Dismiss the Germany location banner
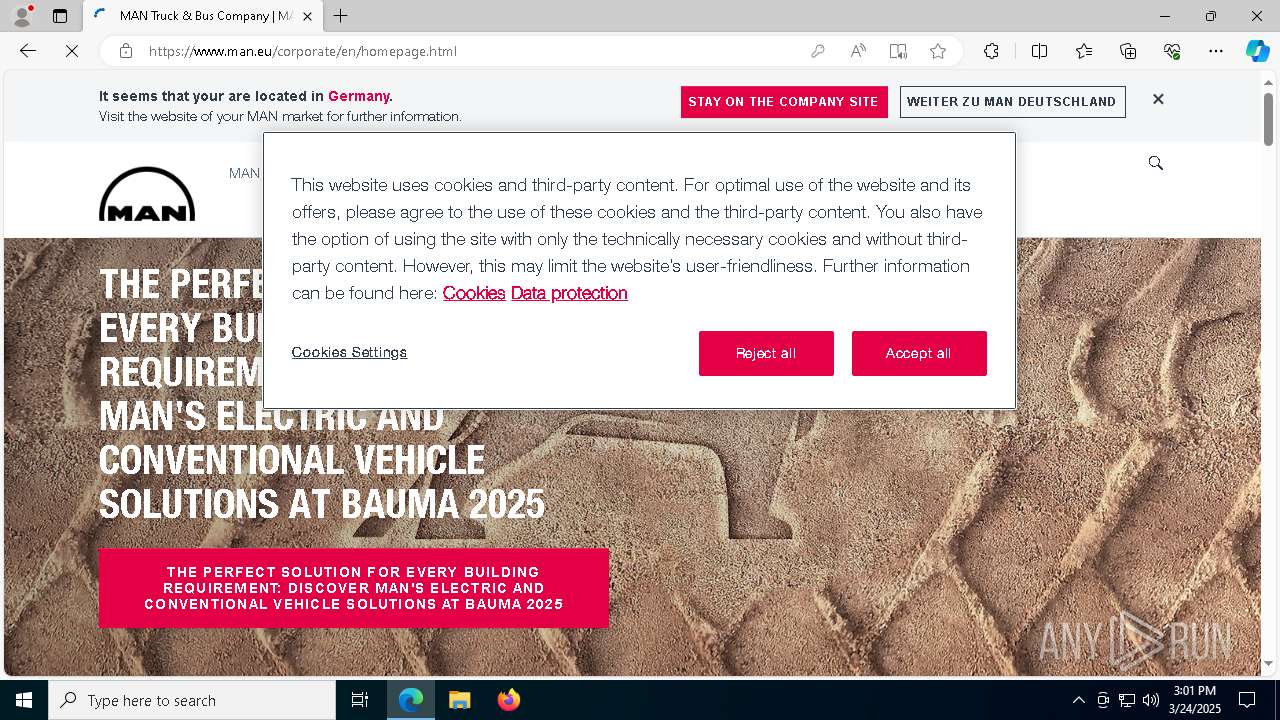Screen dimensions: 1280x720 point(1158,99)
